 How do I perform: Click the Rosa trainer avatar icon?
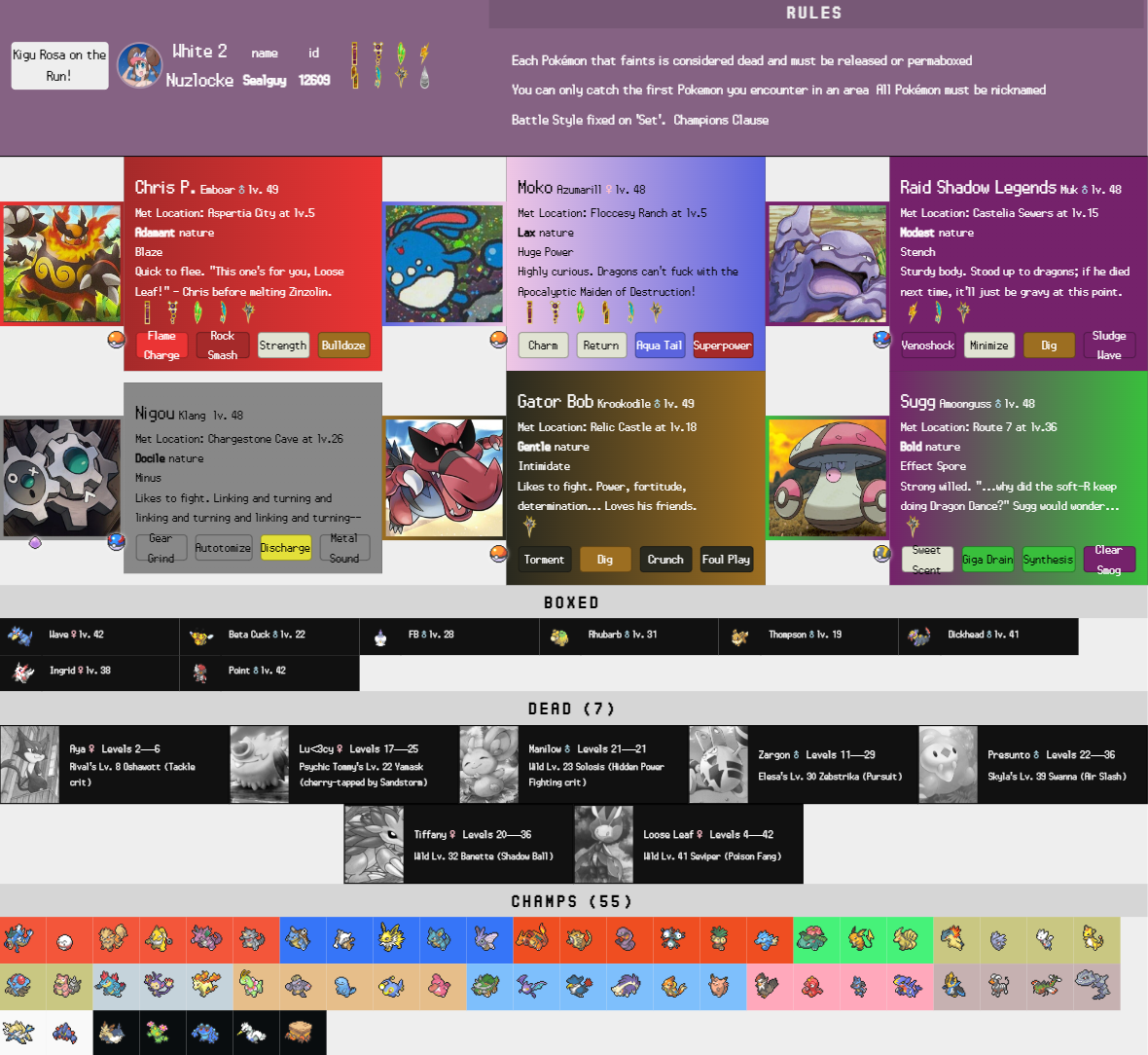tap(140, 66)
